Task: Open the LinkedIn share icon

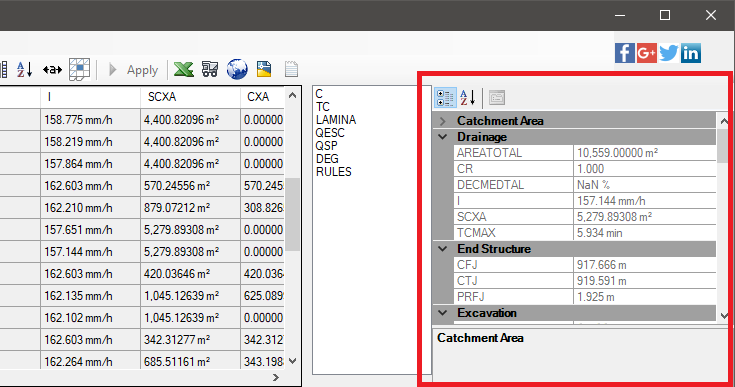Action: pos(691,53)
